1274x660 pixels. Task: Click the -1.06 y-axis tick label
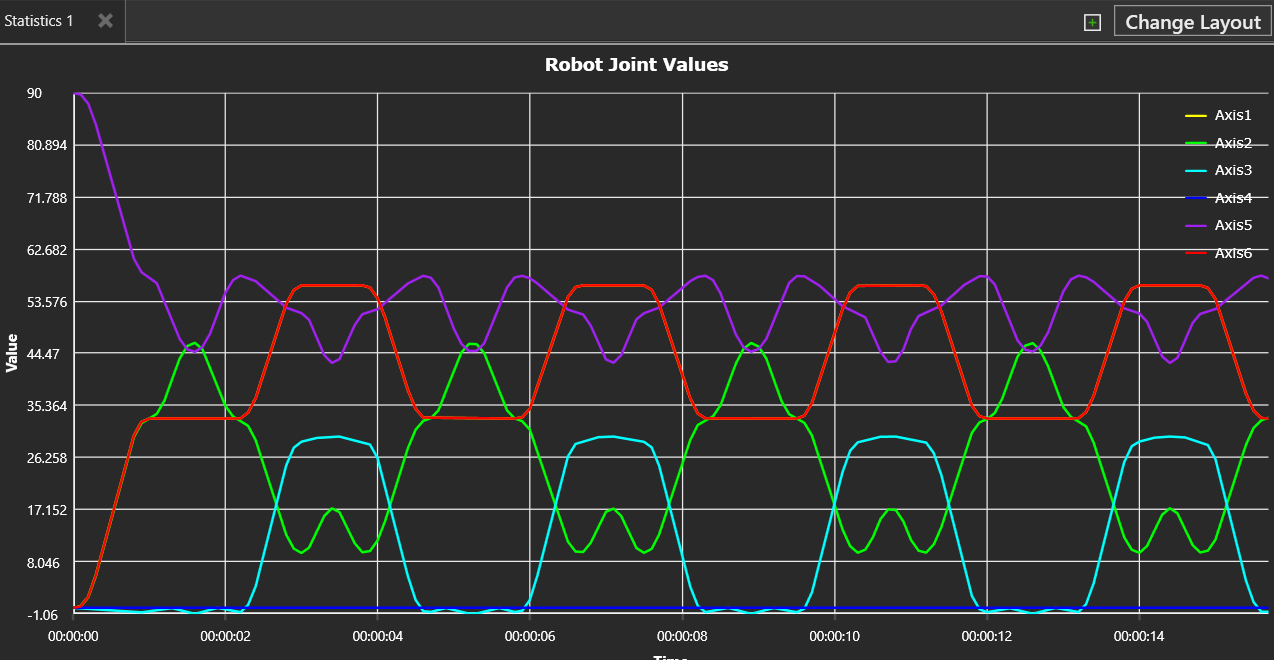click(43, 614)
